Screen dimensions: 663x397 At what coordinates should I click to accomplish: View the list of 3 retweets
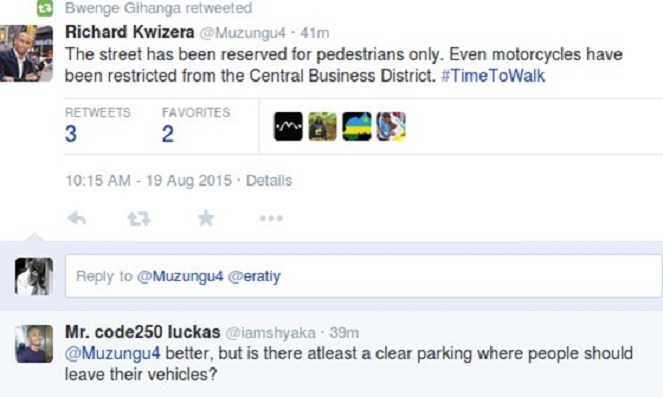pos(98,125)
